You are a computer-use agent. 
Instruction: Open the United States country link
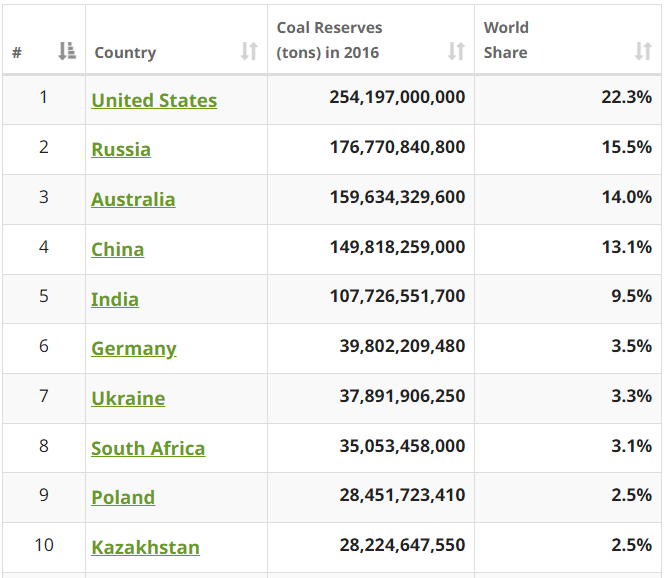click(x=154, y=100)
